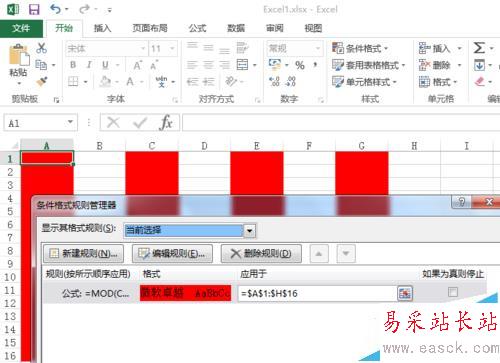Copy the selection using the copy icon
This screenshot has height=363, width=500.
click(41, 65)
